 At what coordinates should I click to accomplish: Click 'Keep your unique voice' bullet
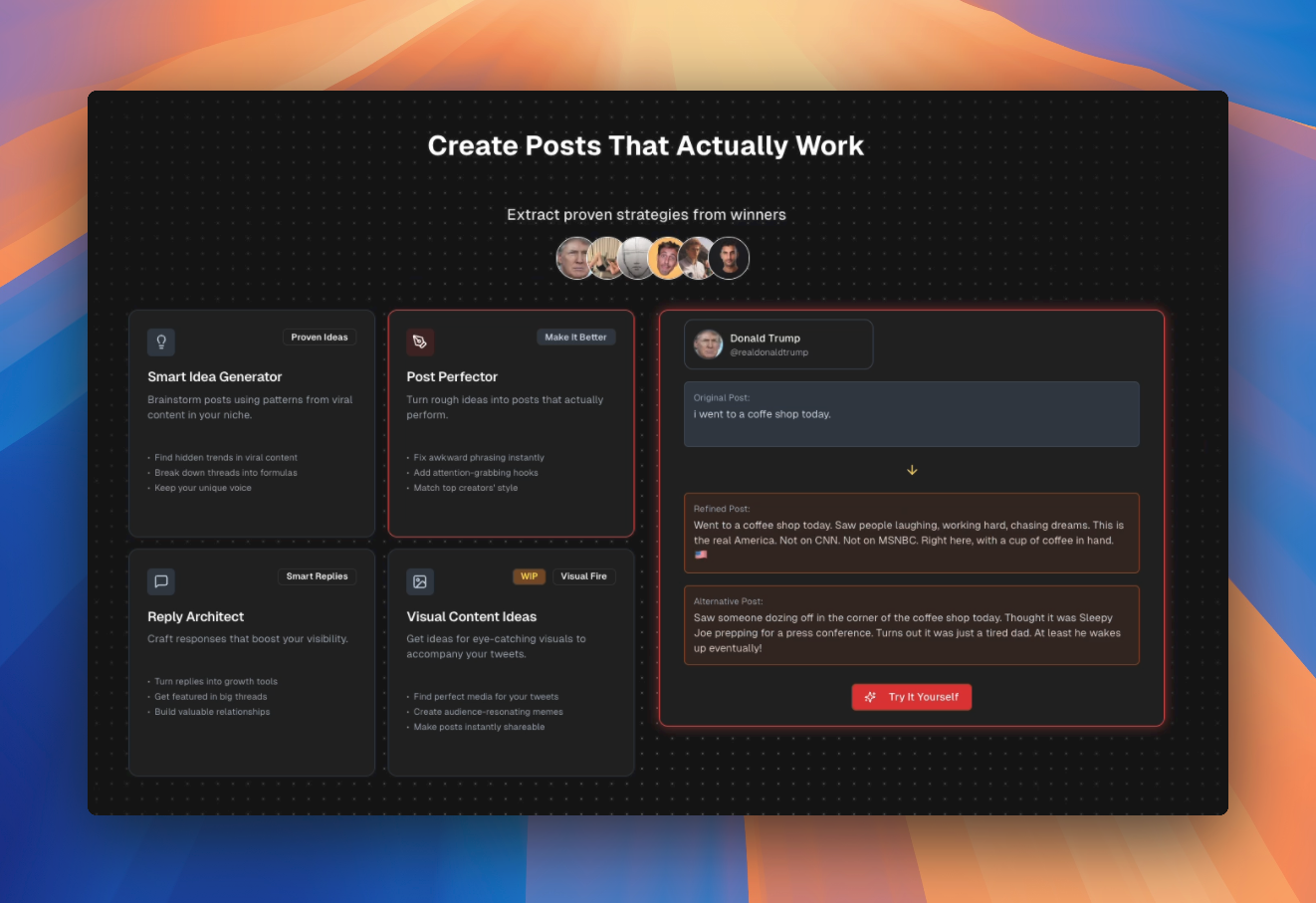point(203,488)
